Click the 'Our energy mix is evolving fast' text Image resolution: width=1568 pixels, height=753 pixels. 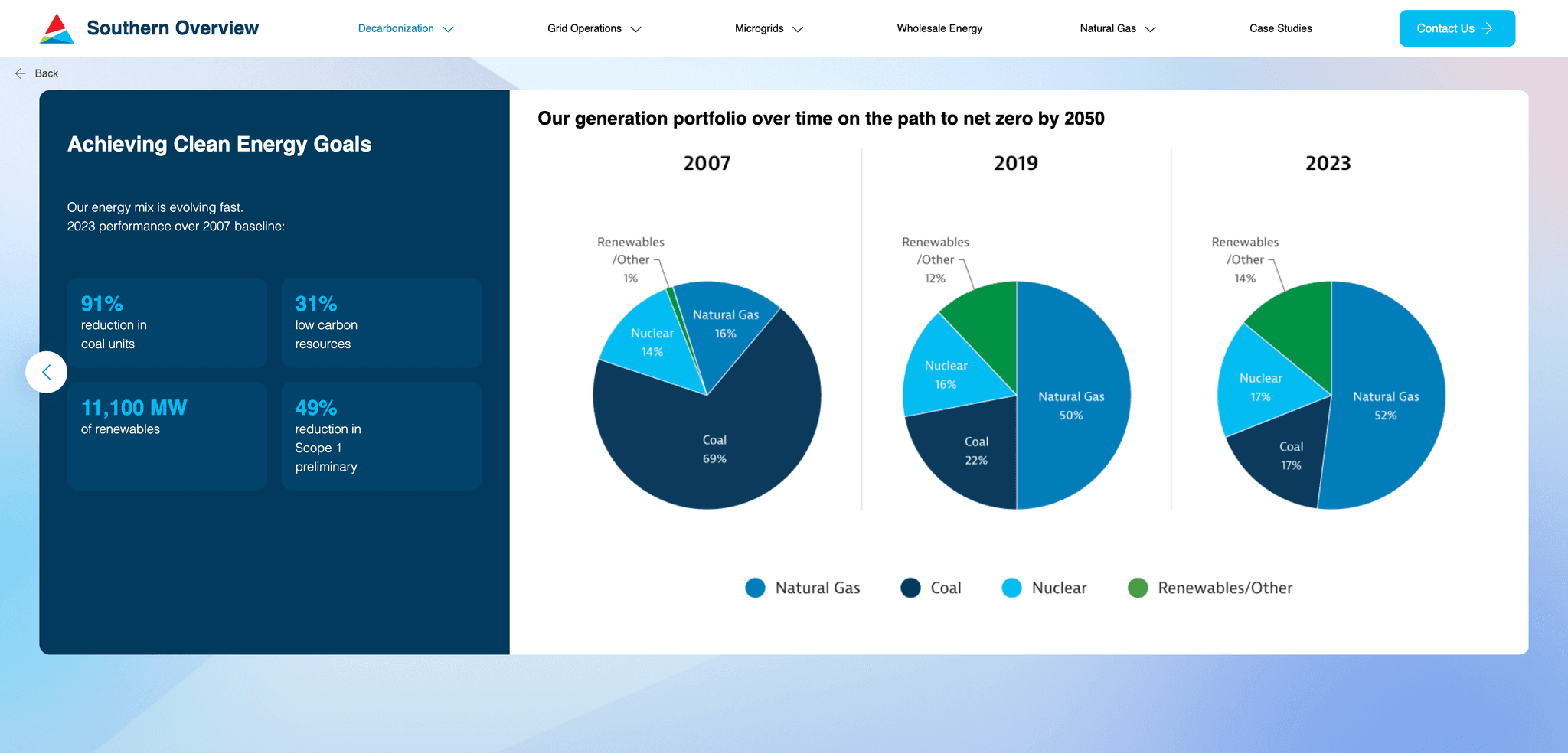click(155, 207)
